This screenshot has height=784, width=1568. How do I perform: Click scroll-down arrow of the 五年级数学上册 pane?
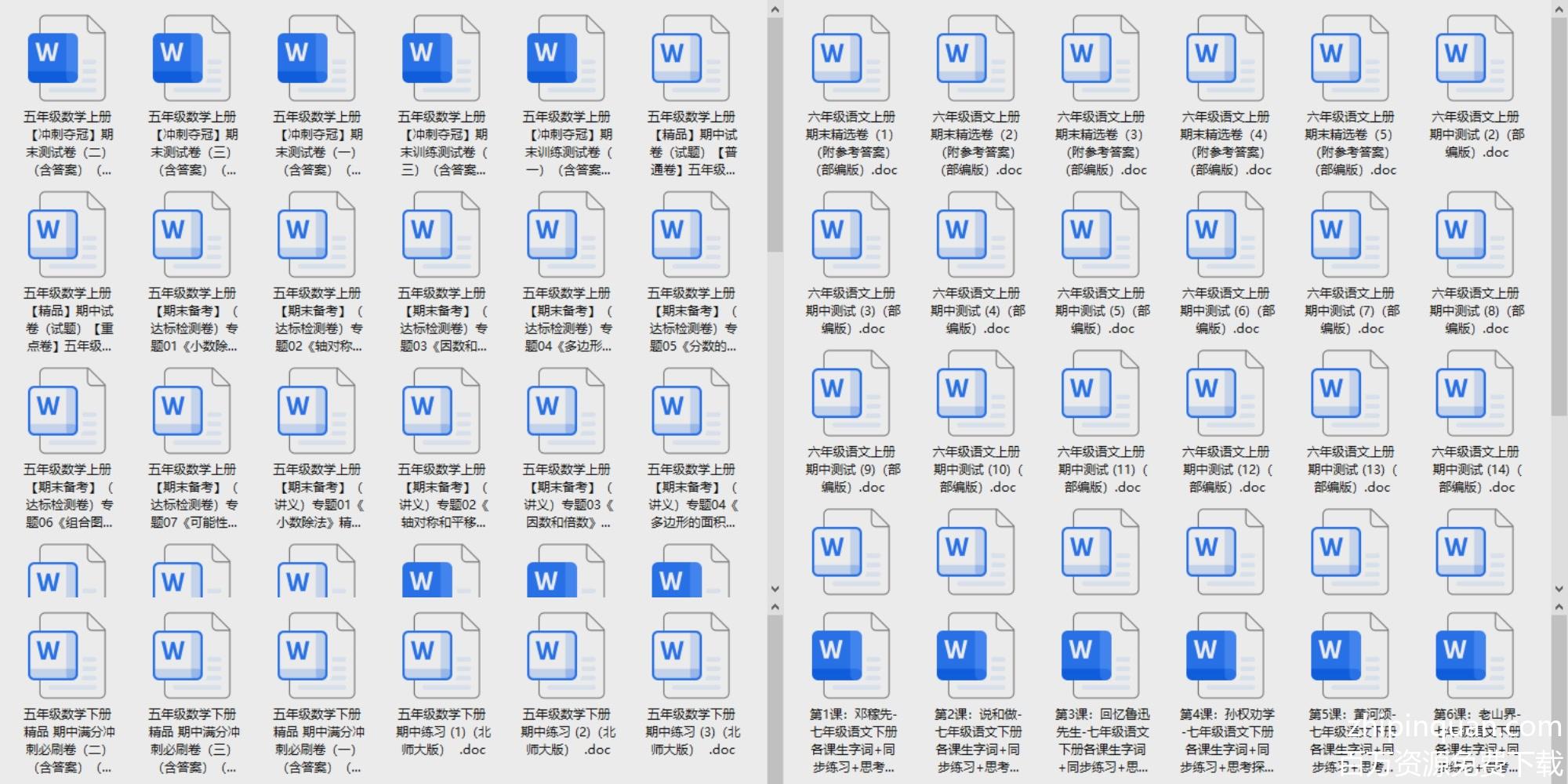tap(775, 589)
